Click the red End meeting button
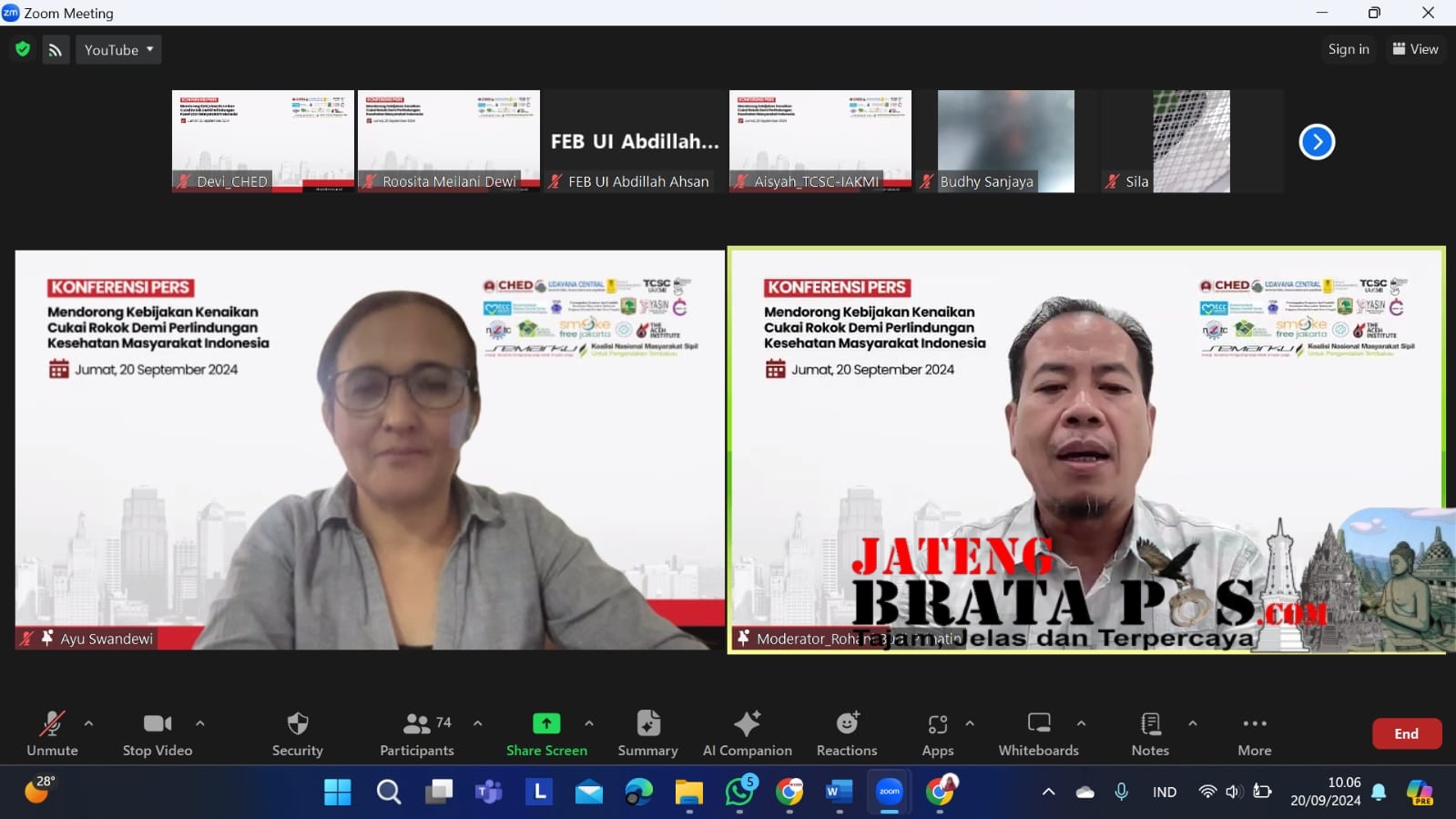Image resolution: width=1456 pixels, height=819 pixels. tap(1406, 733)
